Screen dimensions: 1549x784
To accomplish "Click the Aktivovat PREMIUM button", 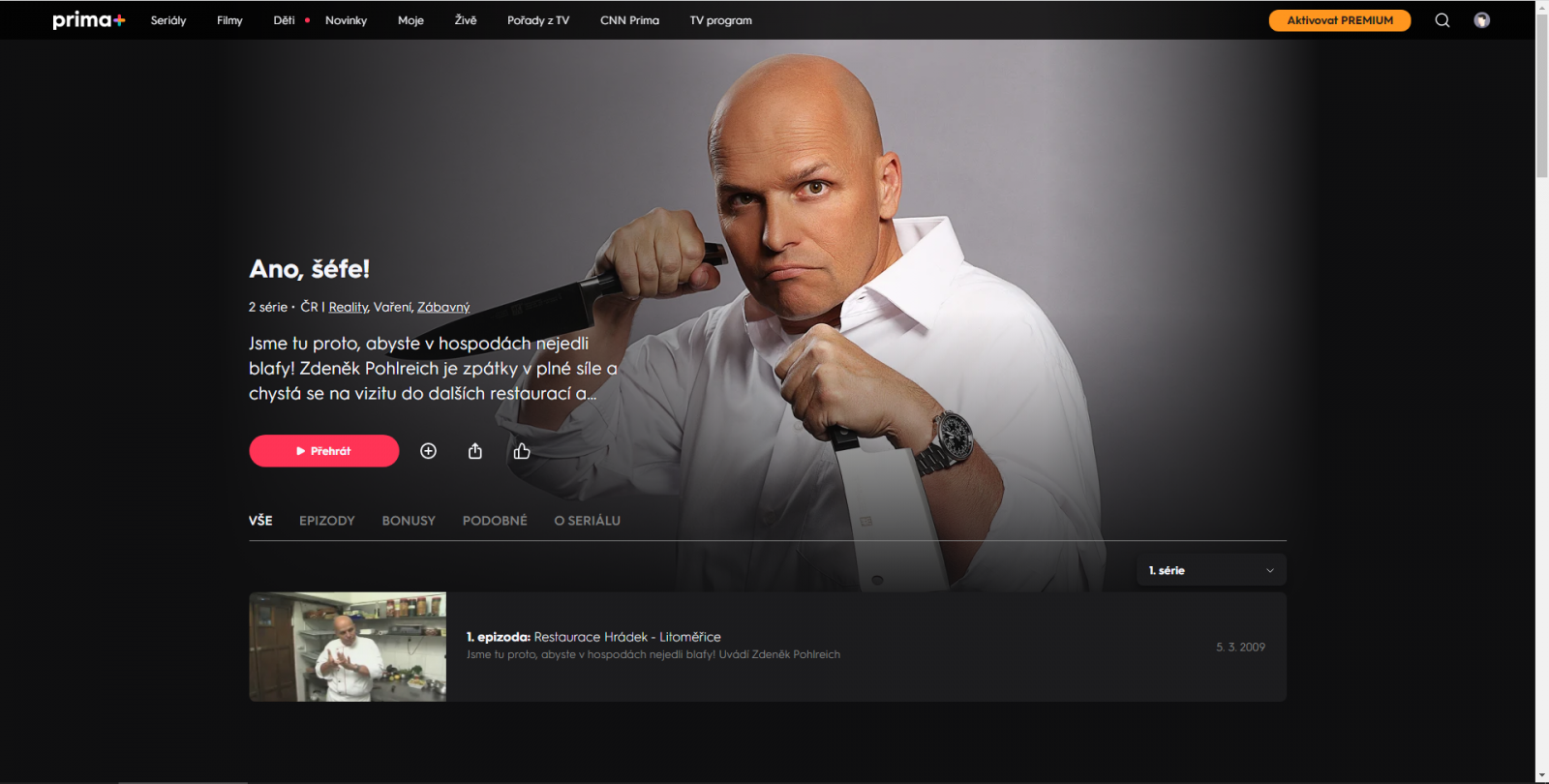I will (x=1340, y=20).
